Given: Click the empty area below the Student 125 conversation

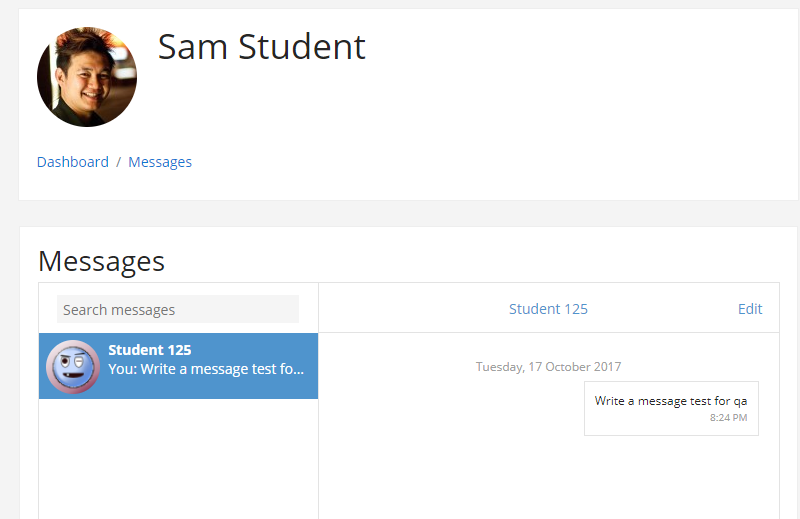Looking at the screenshot, I should [x=179, y=458].
